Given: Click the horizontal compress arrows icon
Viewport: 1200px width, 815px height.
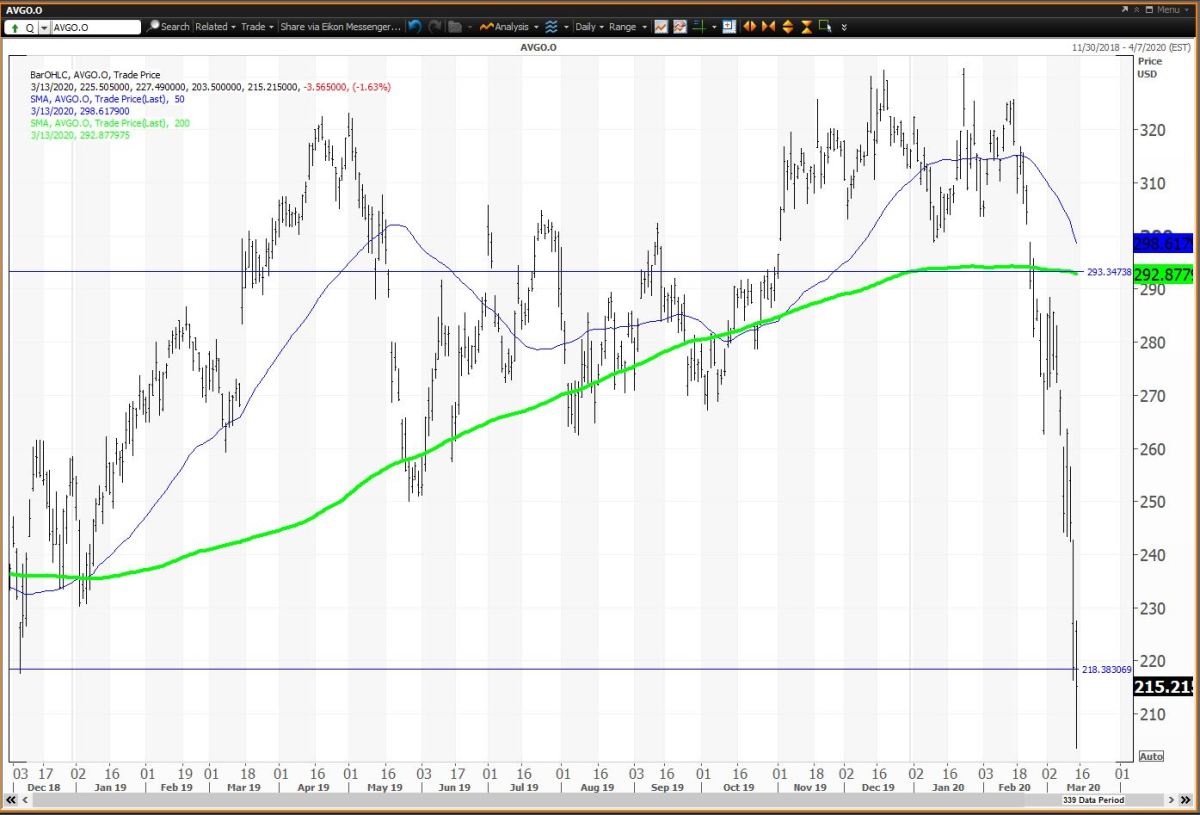Looking at the screenshot, I should click(768, 27).
